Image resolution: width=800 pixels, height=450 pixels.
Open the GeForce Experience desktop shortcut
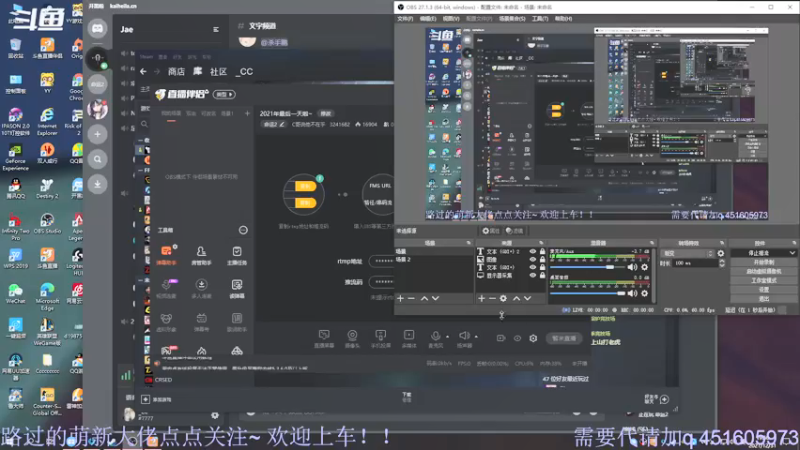click(x=15, y=157)
